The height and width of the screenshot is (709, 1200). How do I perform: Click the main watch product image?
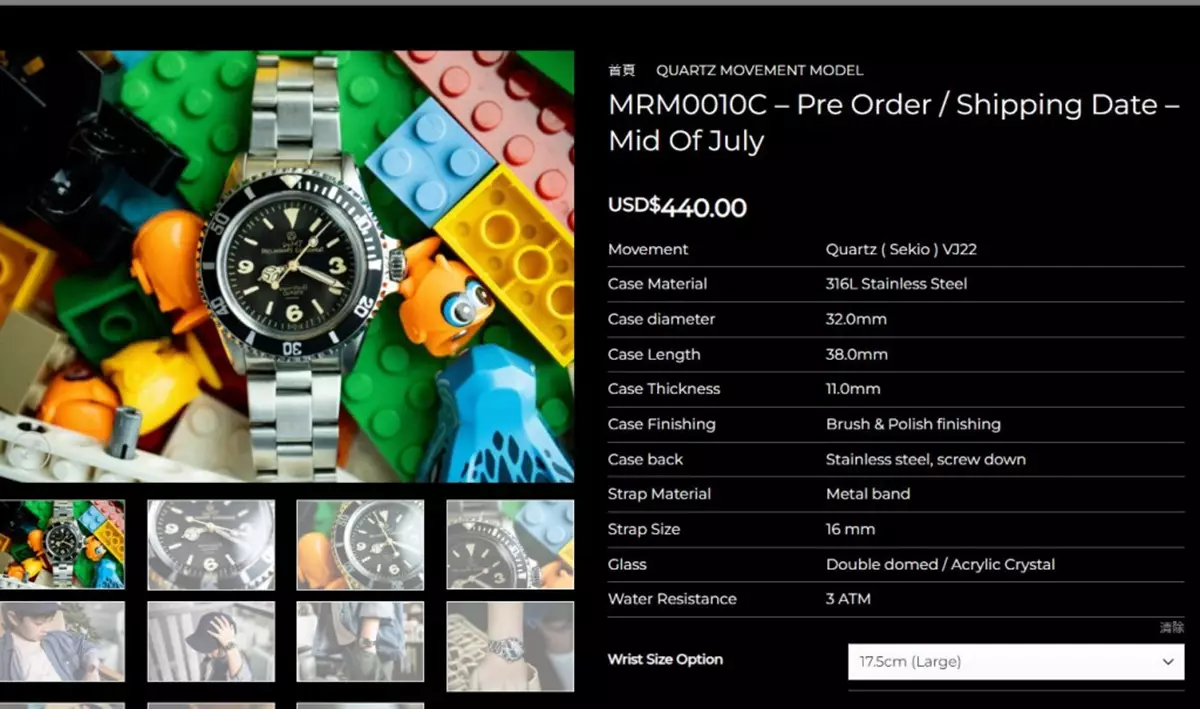[287, 267]
